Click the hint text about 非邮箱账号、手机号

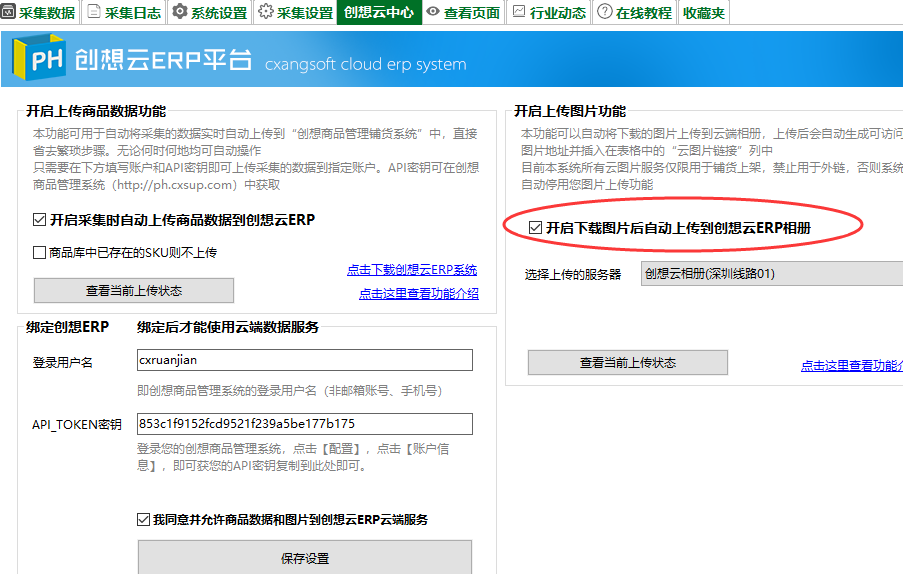pyautogui.click(x=290, y=391)
